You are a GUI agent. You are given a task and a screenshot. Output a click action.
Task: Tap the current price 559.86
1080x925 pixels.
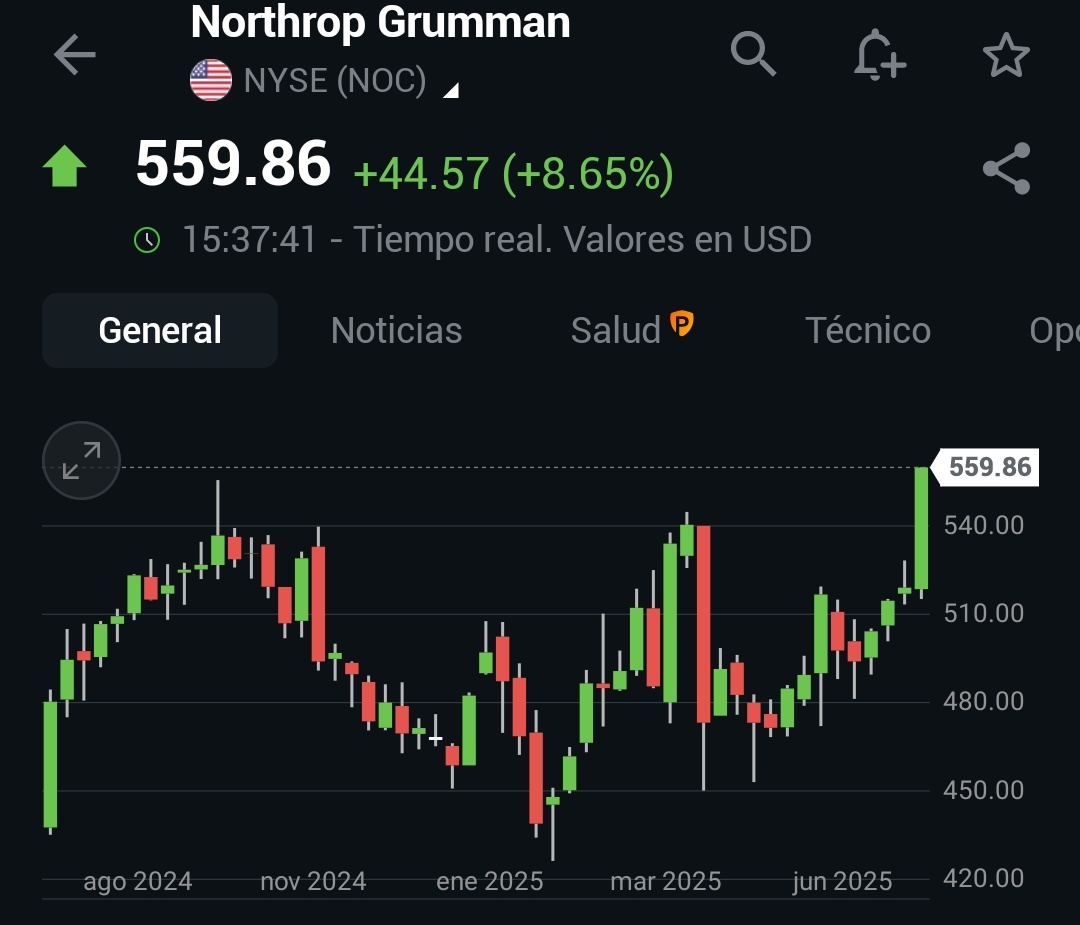(233, 164)
